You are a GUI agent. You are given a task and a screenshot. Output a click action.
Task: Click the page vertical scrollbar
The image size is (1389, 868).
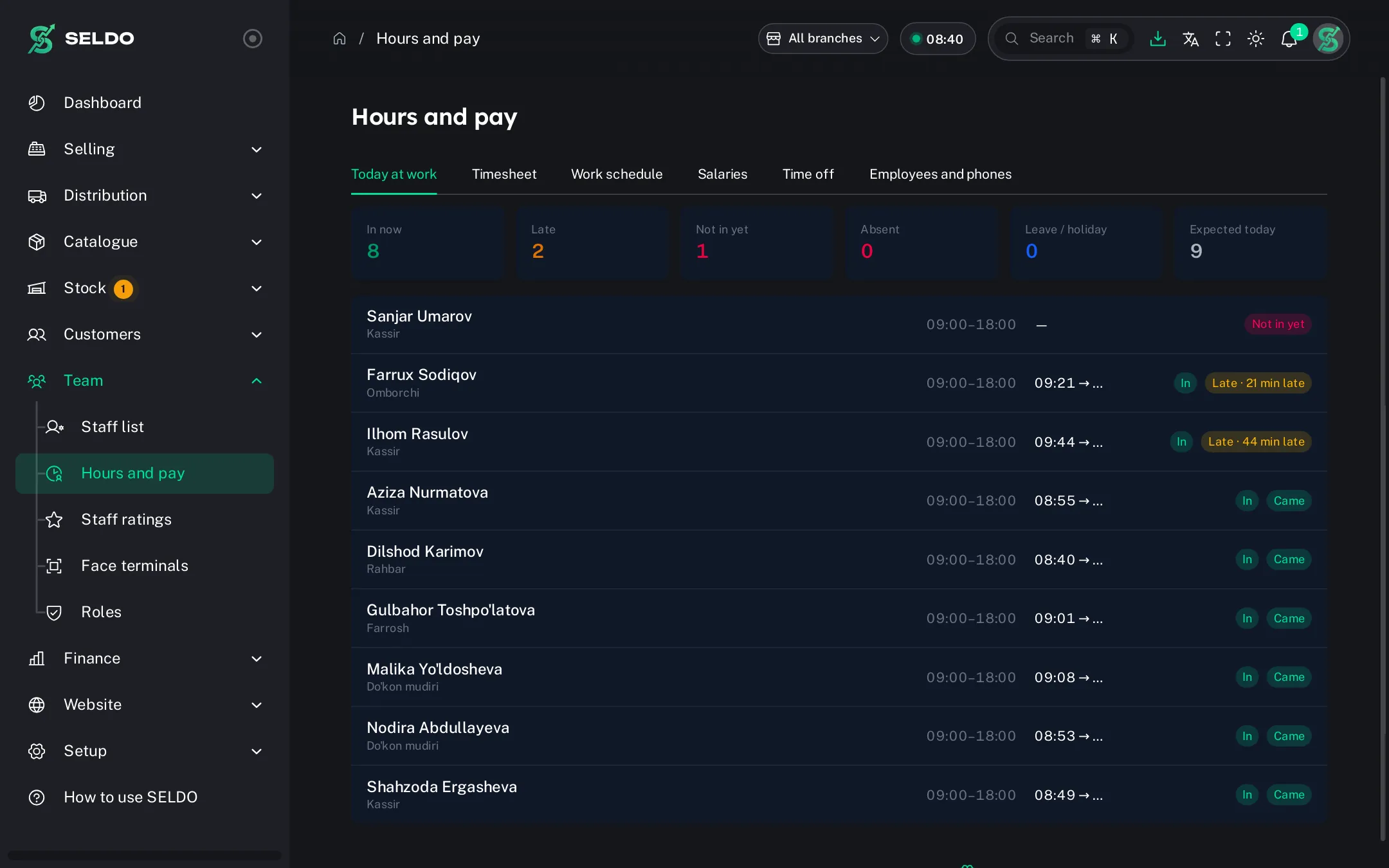point(1383,459)
